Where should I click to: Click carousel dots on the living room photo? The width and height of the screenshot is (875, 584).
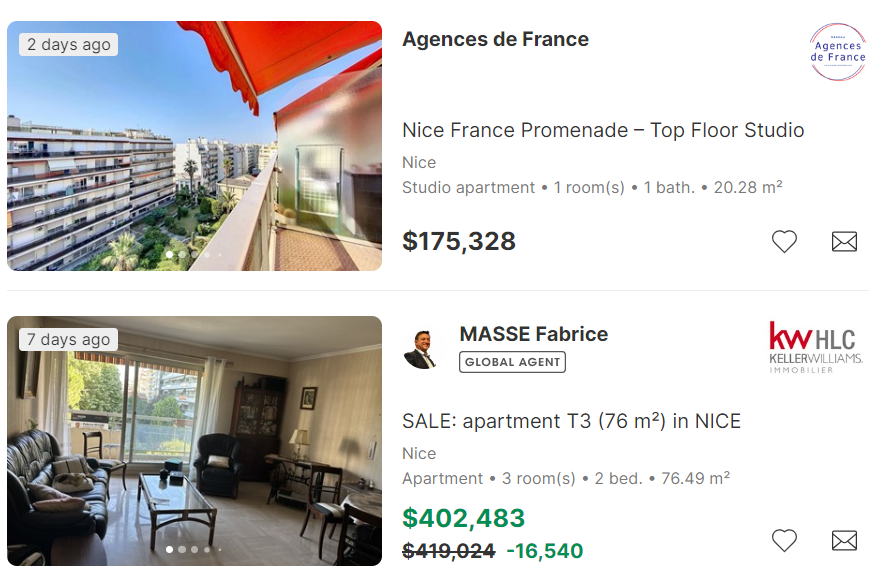(194, 549)
